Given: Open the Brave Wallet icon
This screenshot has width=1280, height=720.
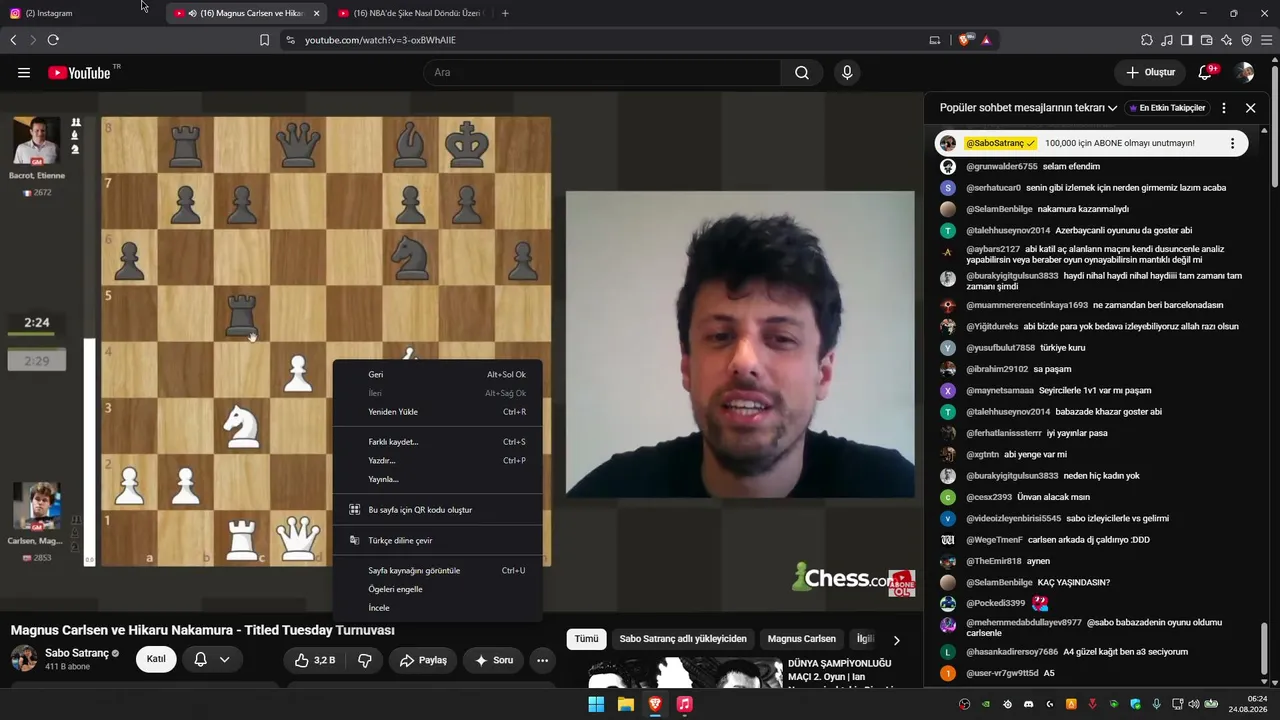Looking at the screenshot, I should (x=1206, y=40).
